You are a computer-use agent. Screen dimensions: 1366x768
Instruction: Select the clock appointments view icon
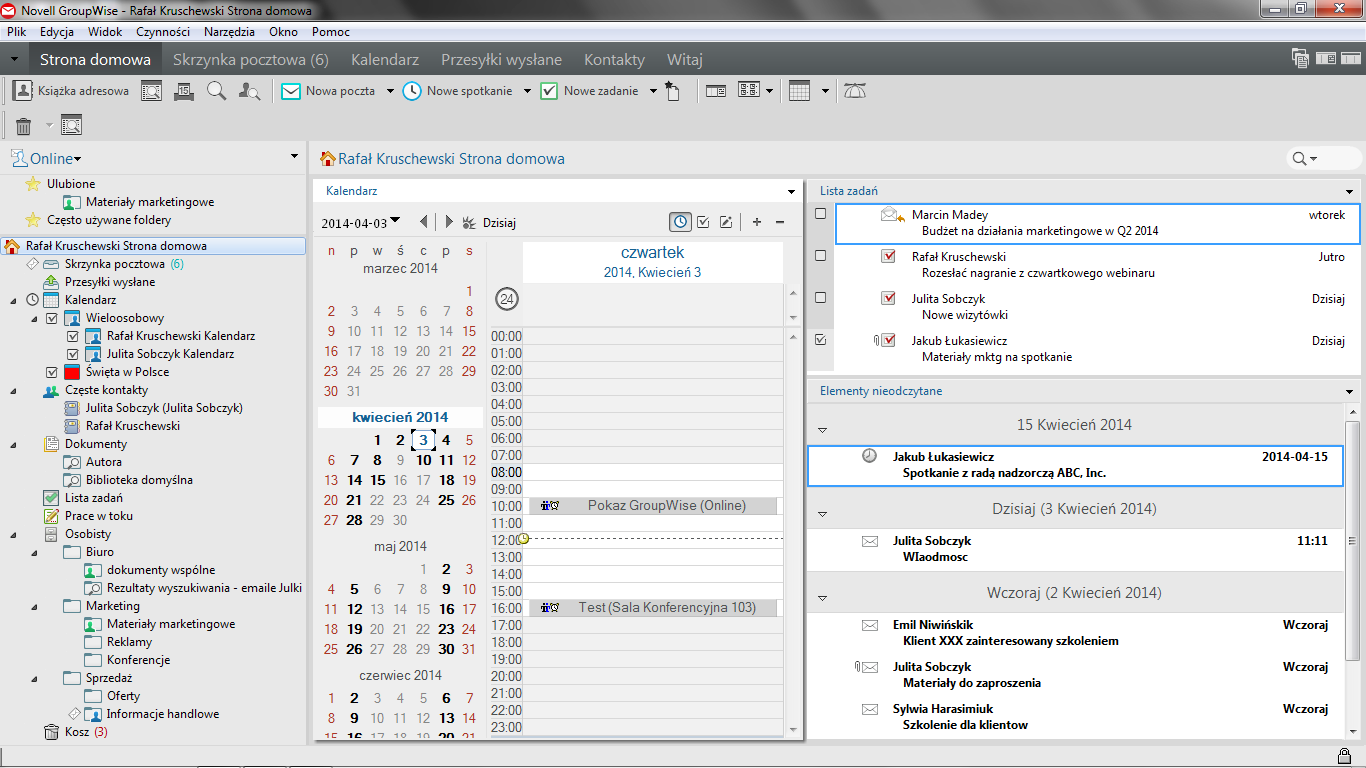pyautogui.click(x=680, y=222)
